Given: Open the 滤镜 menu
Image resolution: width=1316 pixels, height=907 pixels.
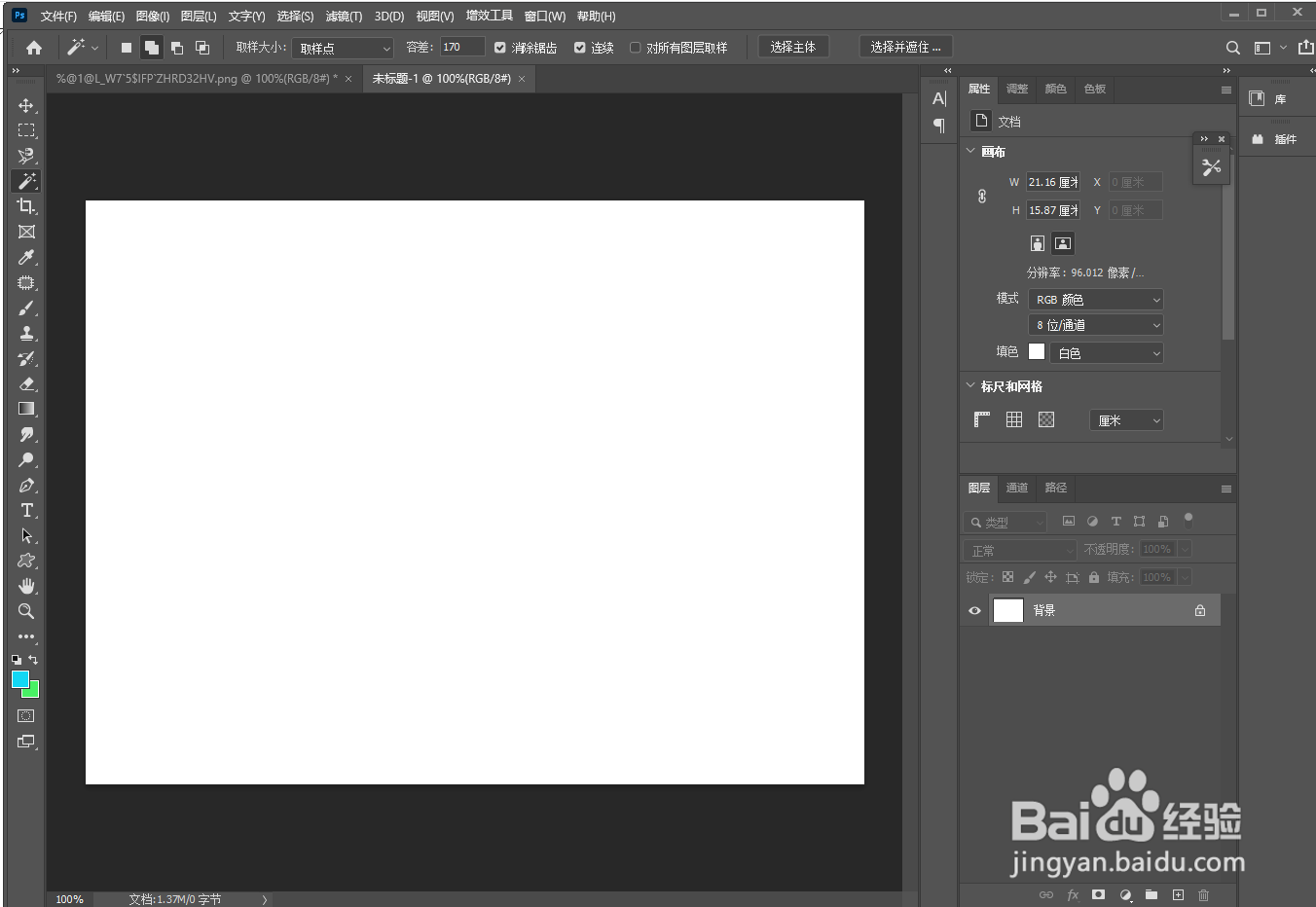Looking at the screenshot, I should pos(342,16).
